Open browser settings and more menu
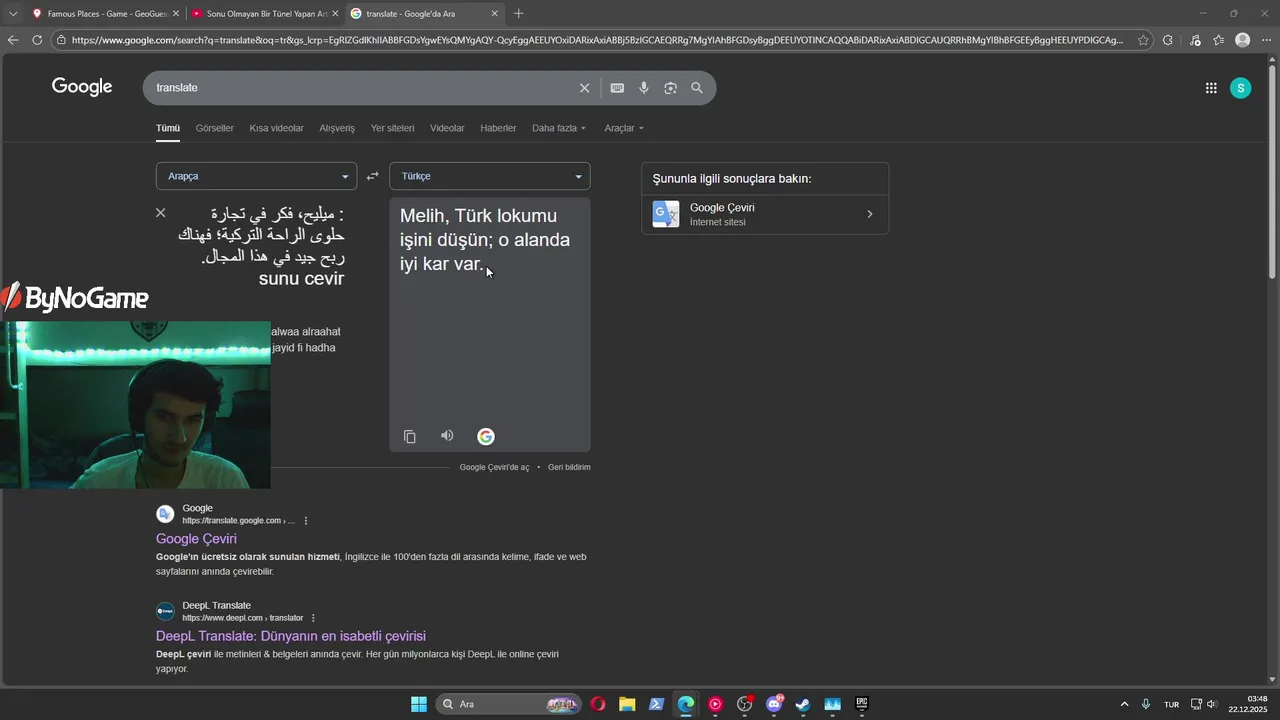Viewport: 1280px width, 720px height. click(x=1266, y=40)
